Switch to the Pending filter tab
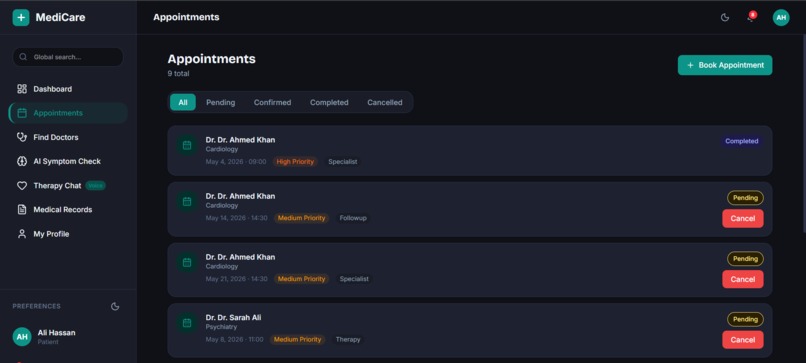 (x=221, y=102)
